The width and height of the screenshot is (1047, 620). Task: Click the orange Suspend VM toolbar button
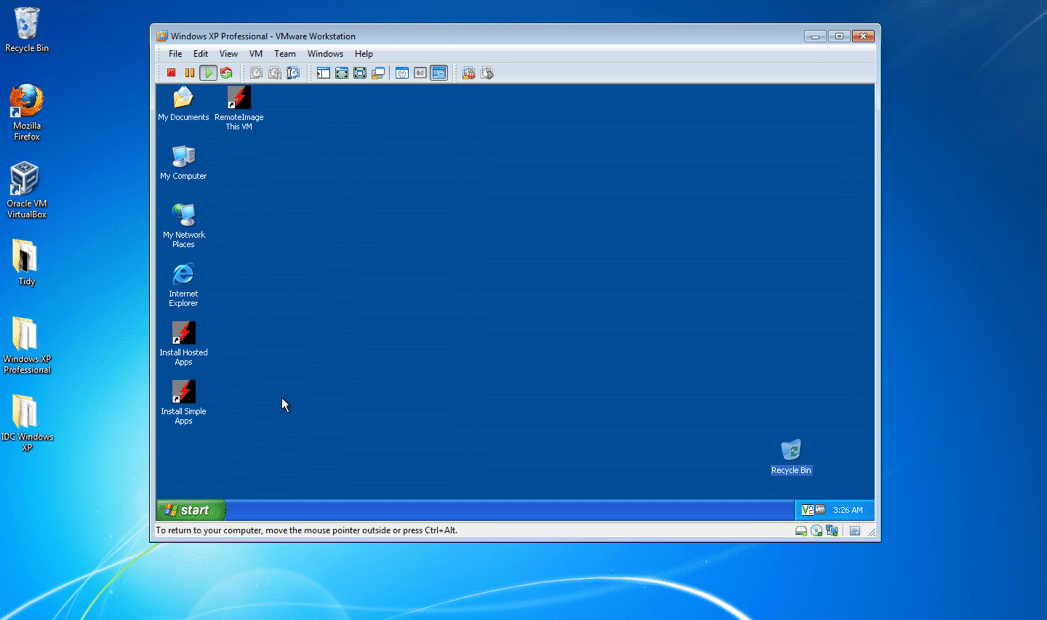(190, 73)
